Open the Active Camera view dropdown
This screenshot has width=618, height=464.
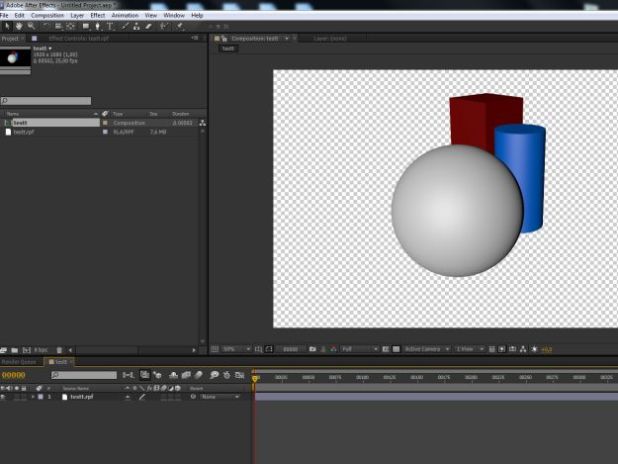pos(425,349)
